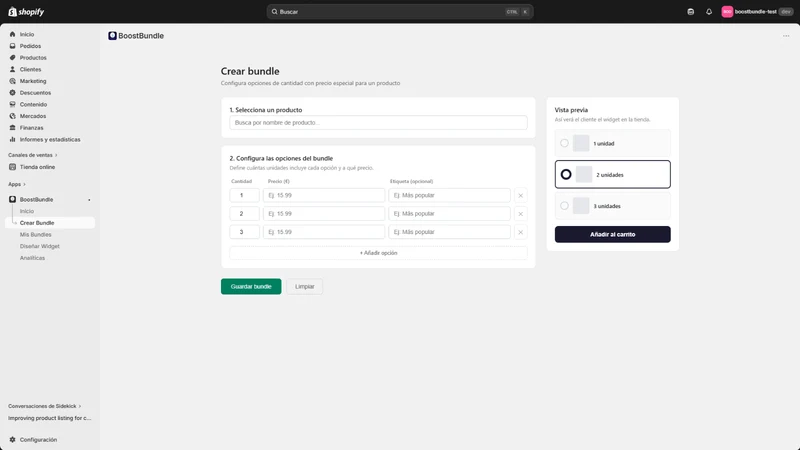Click the BoostBundle app icon in sidebar
The image size is (800, 450).
tap(12, 199)
